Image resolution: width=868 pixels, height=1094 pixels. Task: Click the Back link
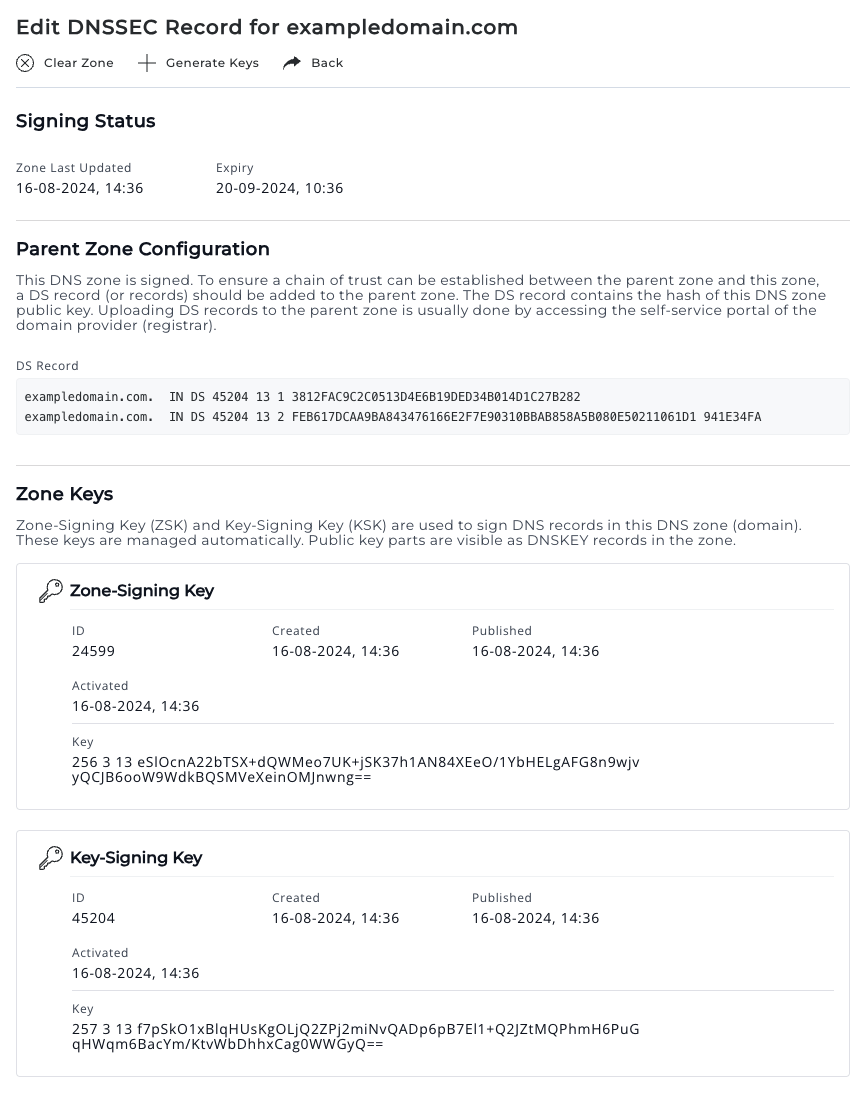pyautogui.click(x=312, y=62)
